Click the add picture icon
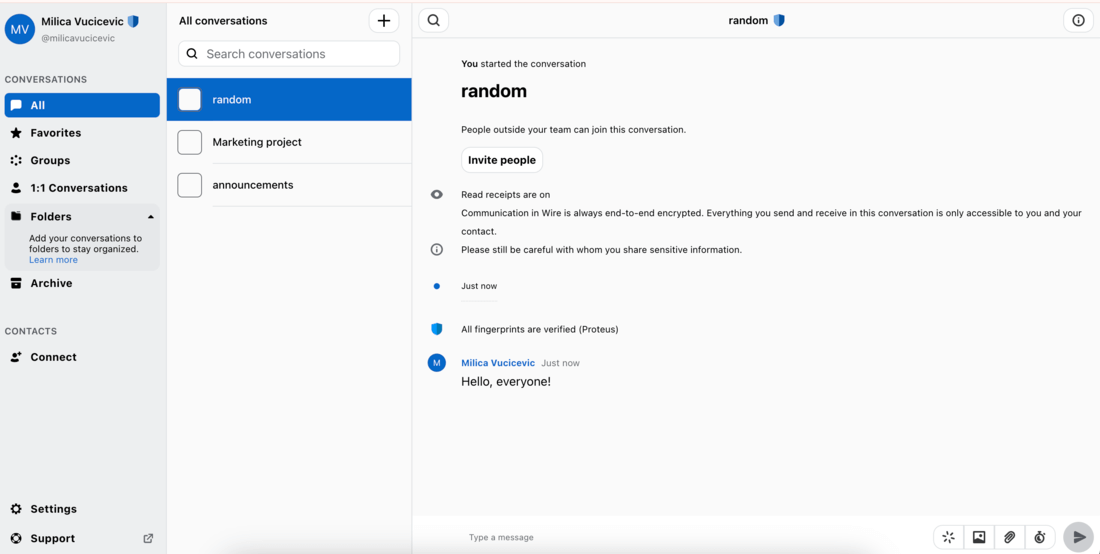Image resolution: width=1100 pixels, height=554 pixels. click(979, 537)
